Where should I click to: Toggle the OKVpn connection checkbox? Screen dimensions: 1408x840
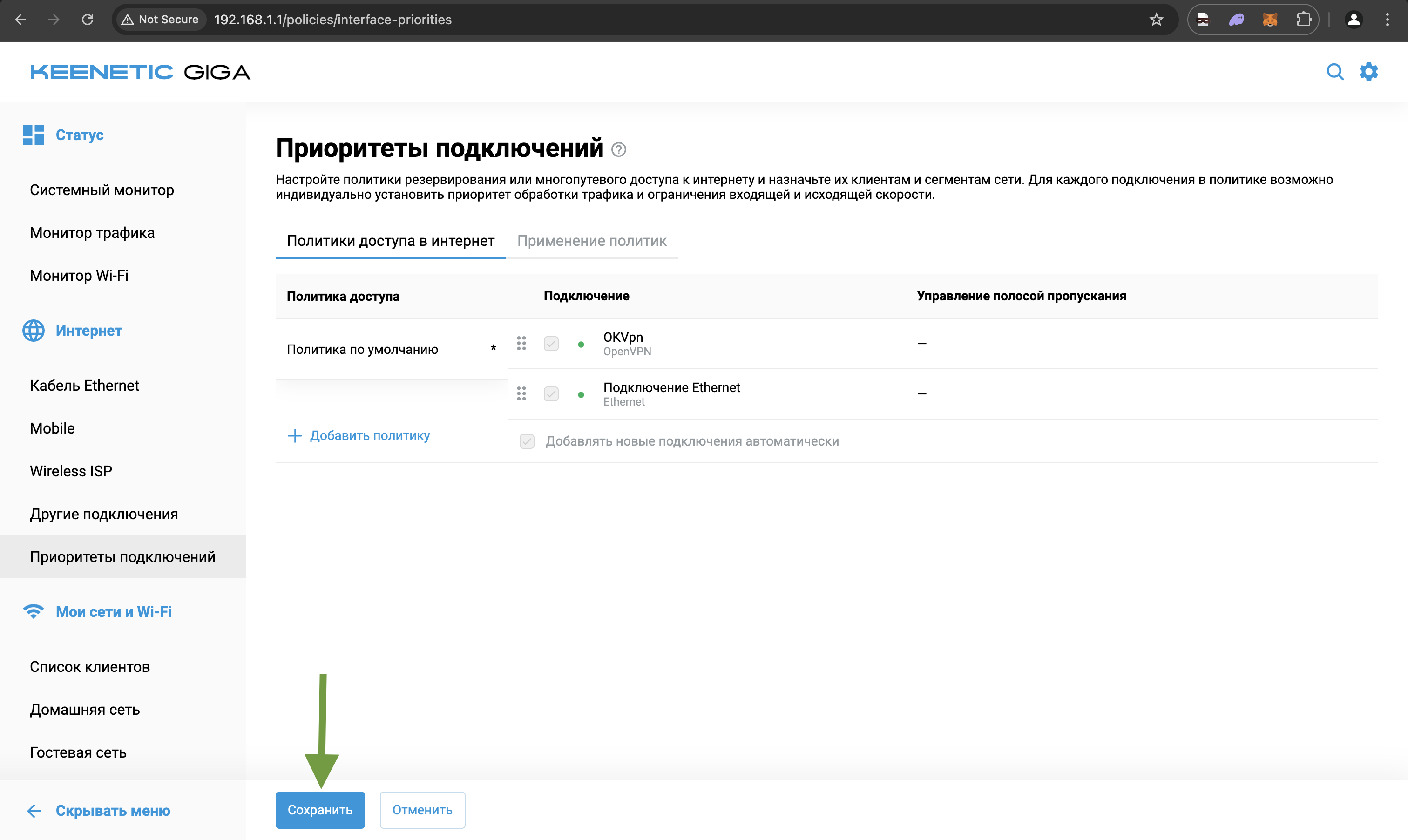pyautogui.click(x=551, y=344)
